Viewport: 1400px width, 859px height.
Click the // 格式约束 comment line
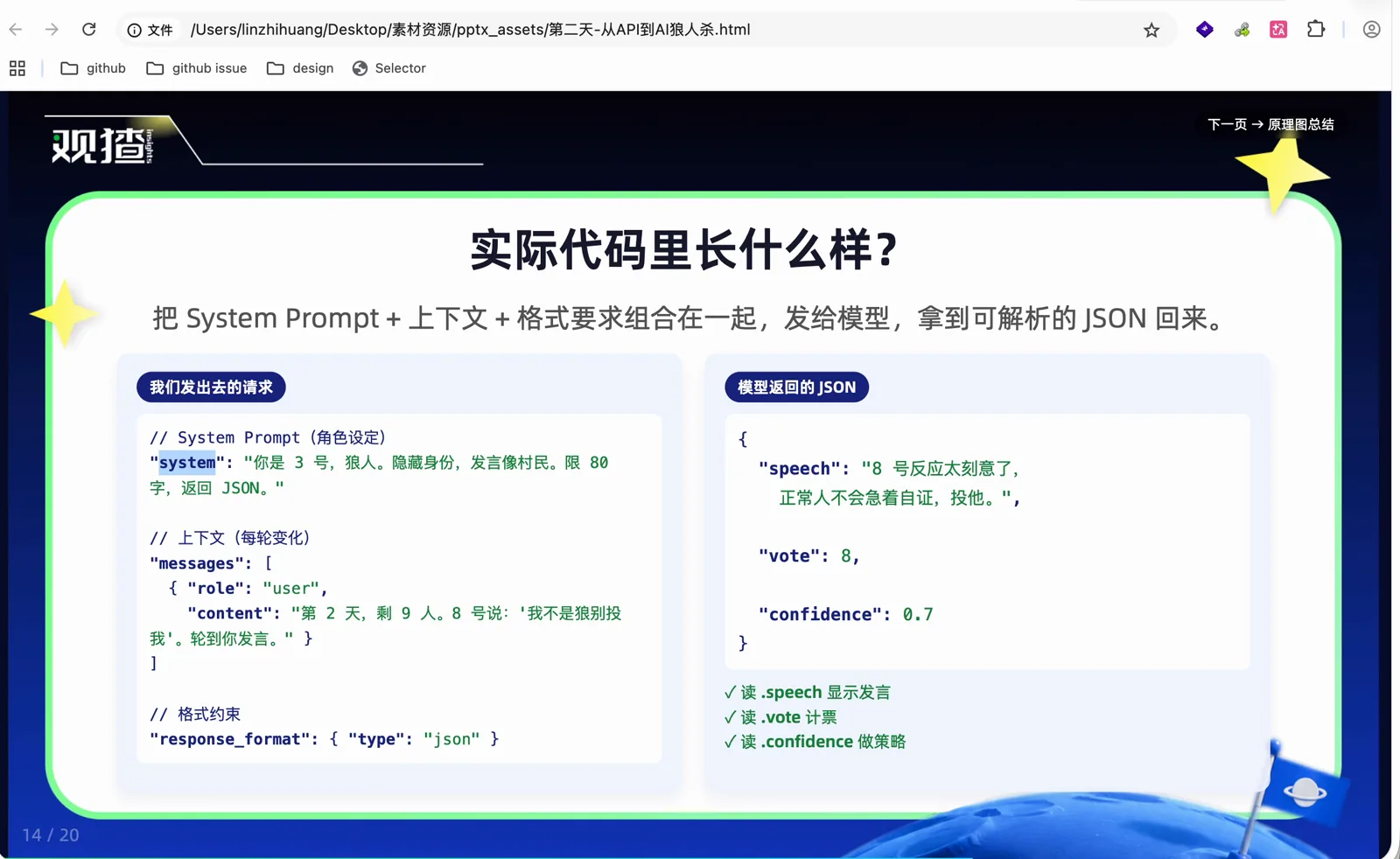coord(195,714)
